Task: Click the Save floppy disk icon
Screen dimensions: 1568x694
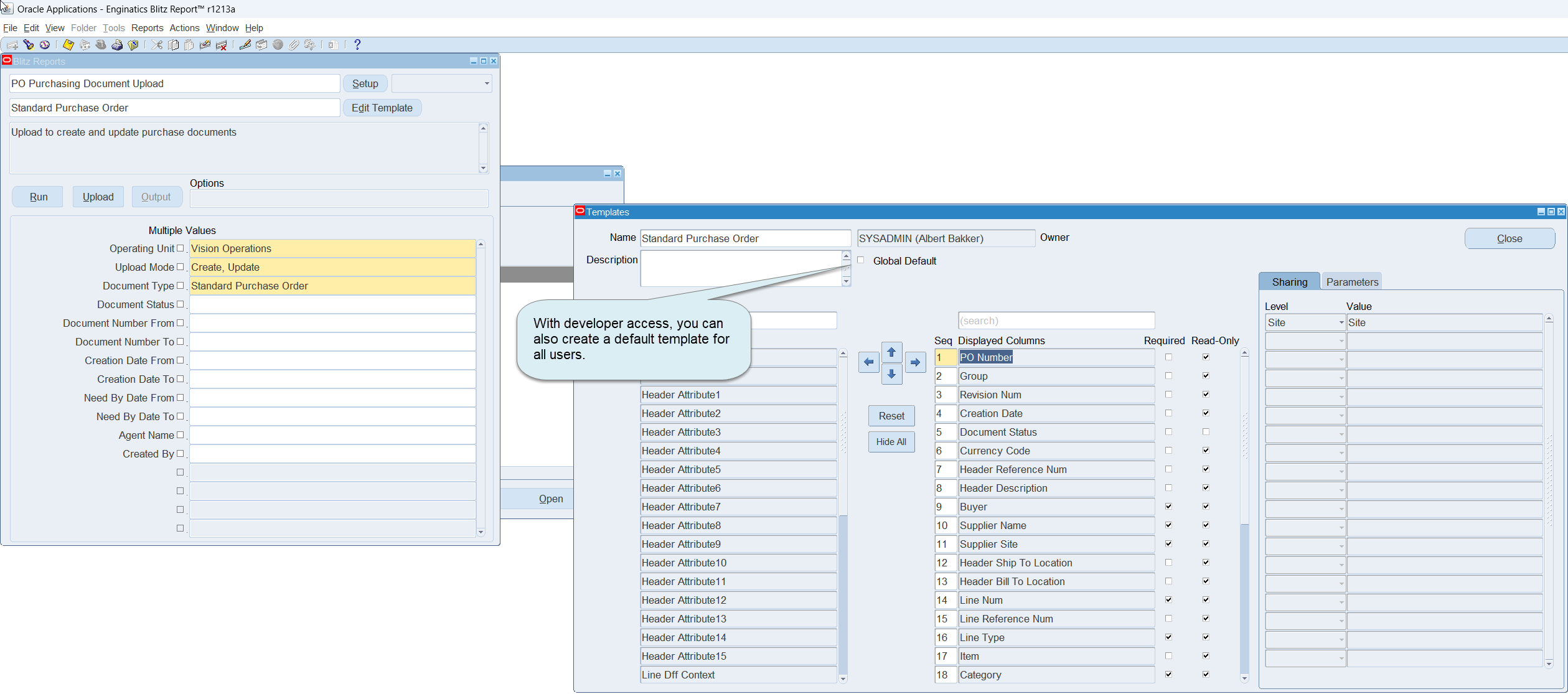Action: tap(68, 45)
